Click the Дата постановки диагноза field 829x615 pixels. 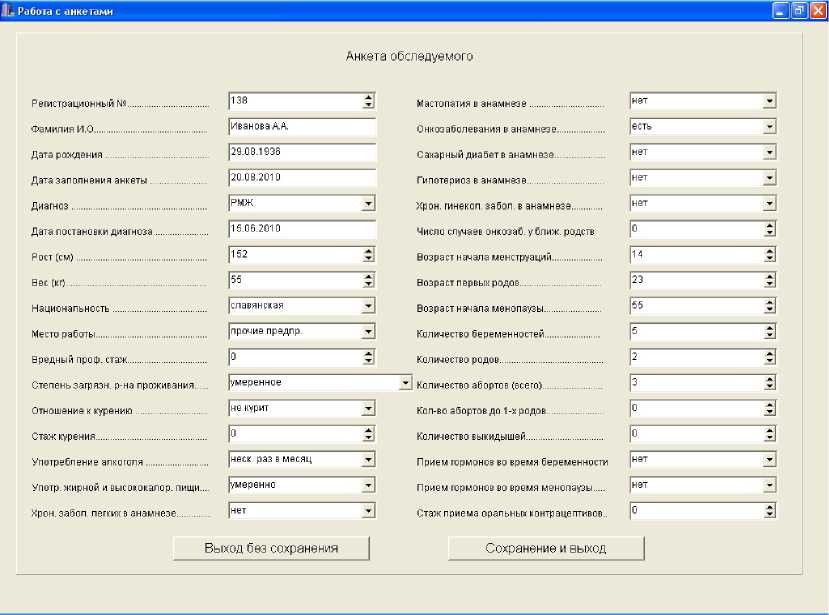pyautogui.click(x=301, y=229)
